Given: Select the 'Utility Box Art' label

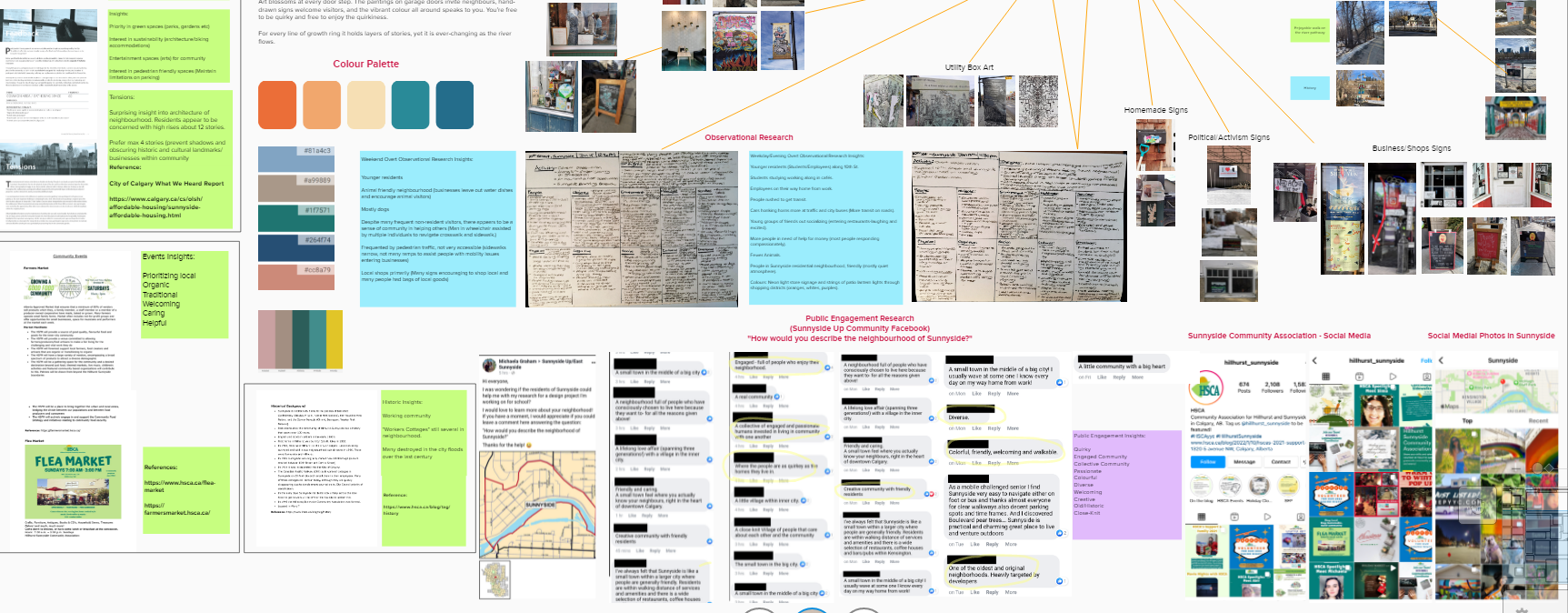Looking at the screenshot, I should [969, 67].
